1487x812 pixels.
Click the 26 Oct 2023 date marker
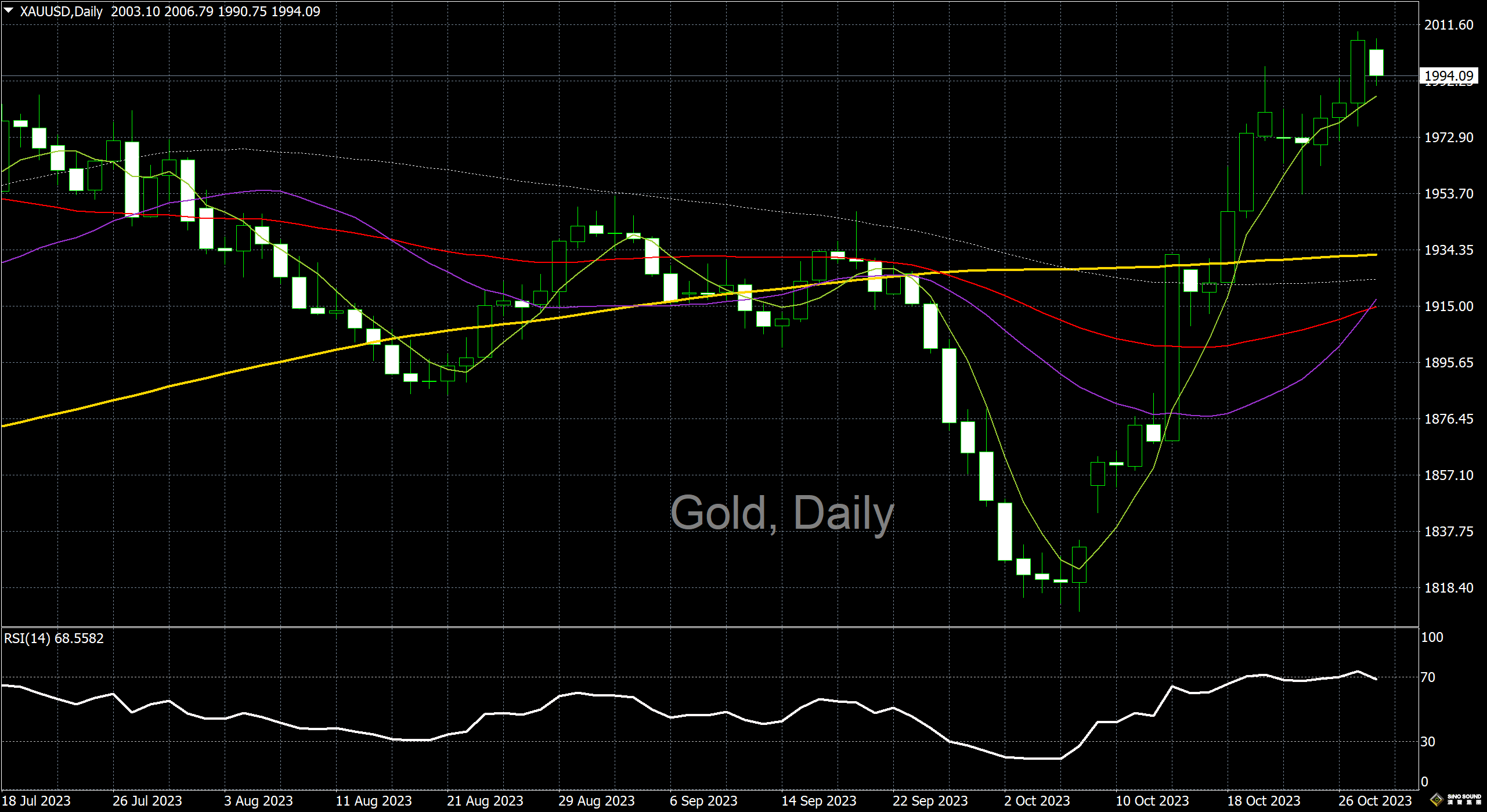(1374, 801)
